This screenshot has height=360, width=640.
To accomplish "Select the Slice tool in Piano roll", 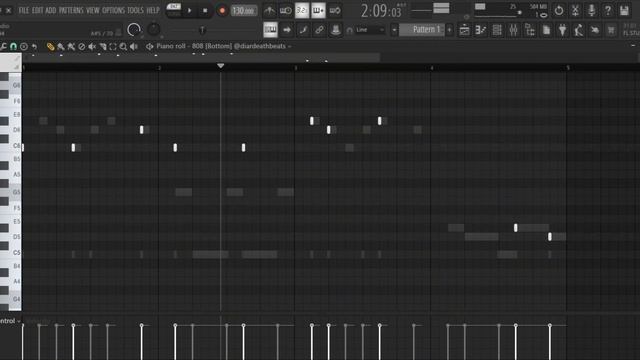I will pyautogui.click(x=102, y=47).
